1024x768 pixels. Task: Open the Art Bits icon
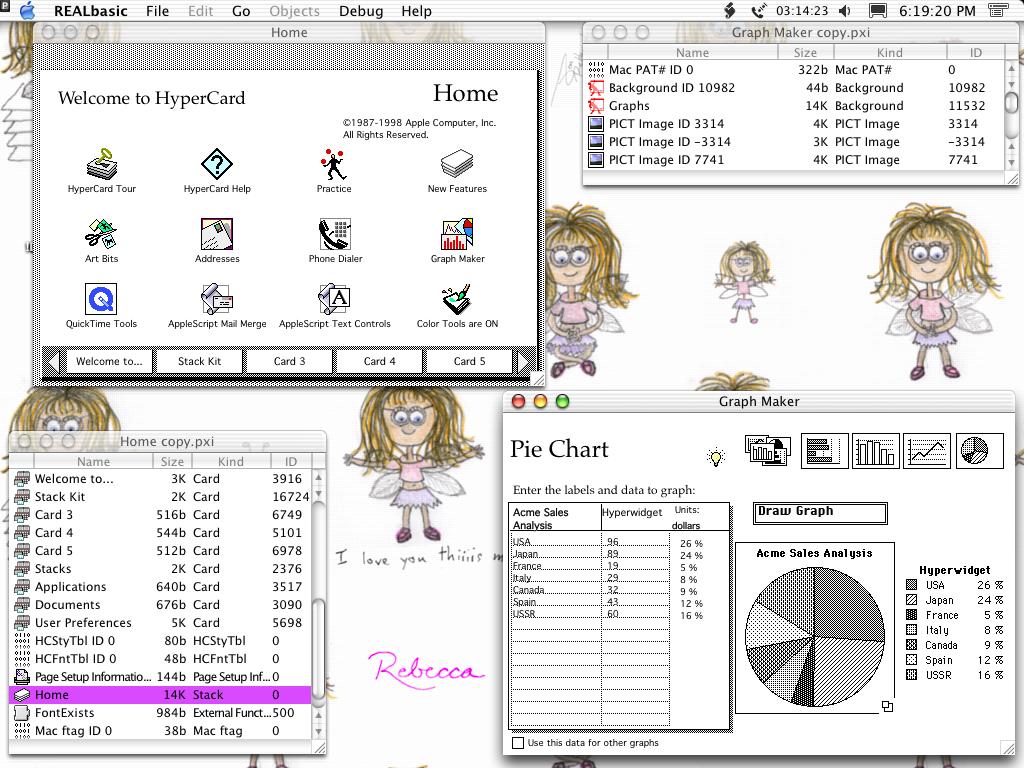[101, 234]
